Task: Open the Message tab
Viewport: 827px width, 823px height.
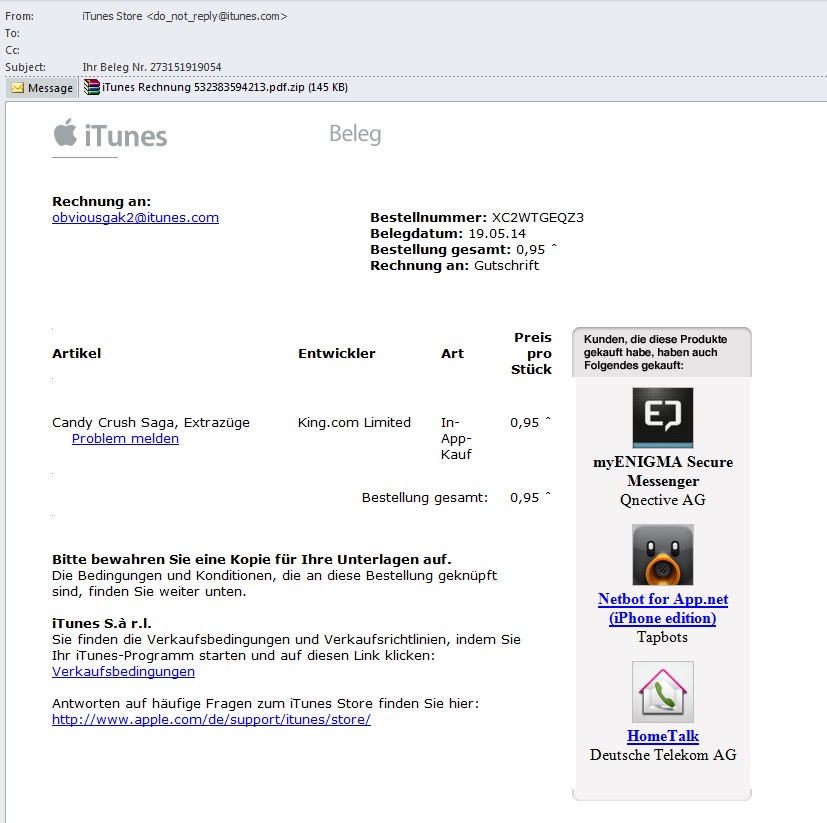Action: [x=42, y=88]
